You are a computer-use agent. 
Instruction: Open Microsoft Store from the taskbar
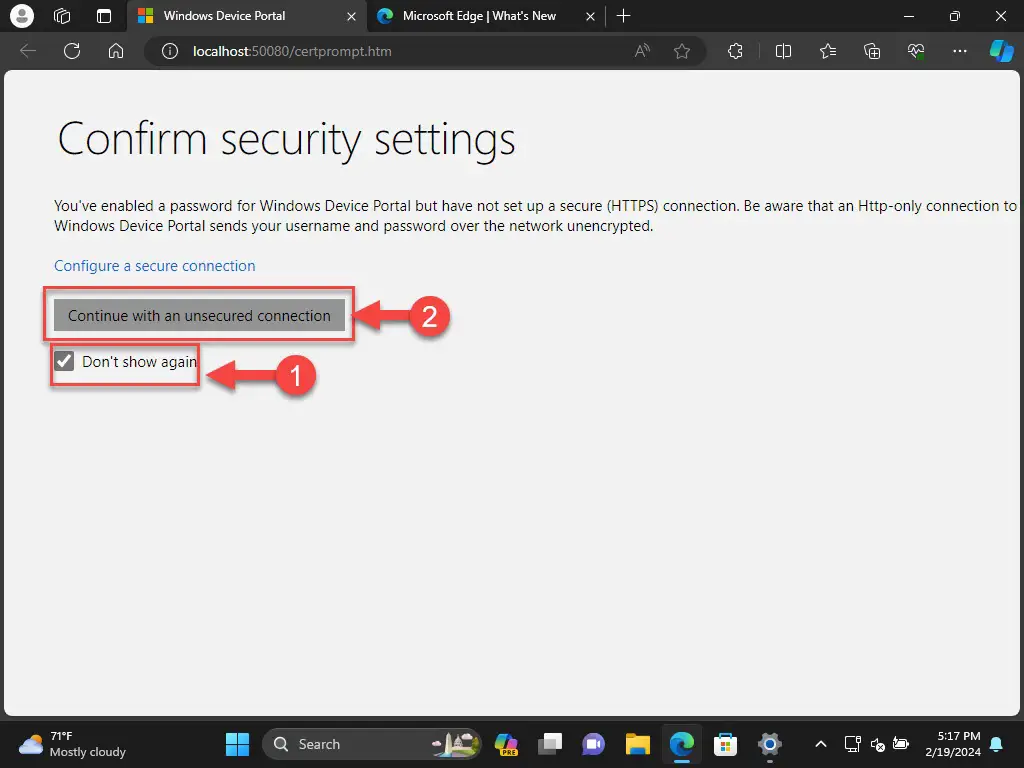pos(725,744)
